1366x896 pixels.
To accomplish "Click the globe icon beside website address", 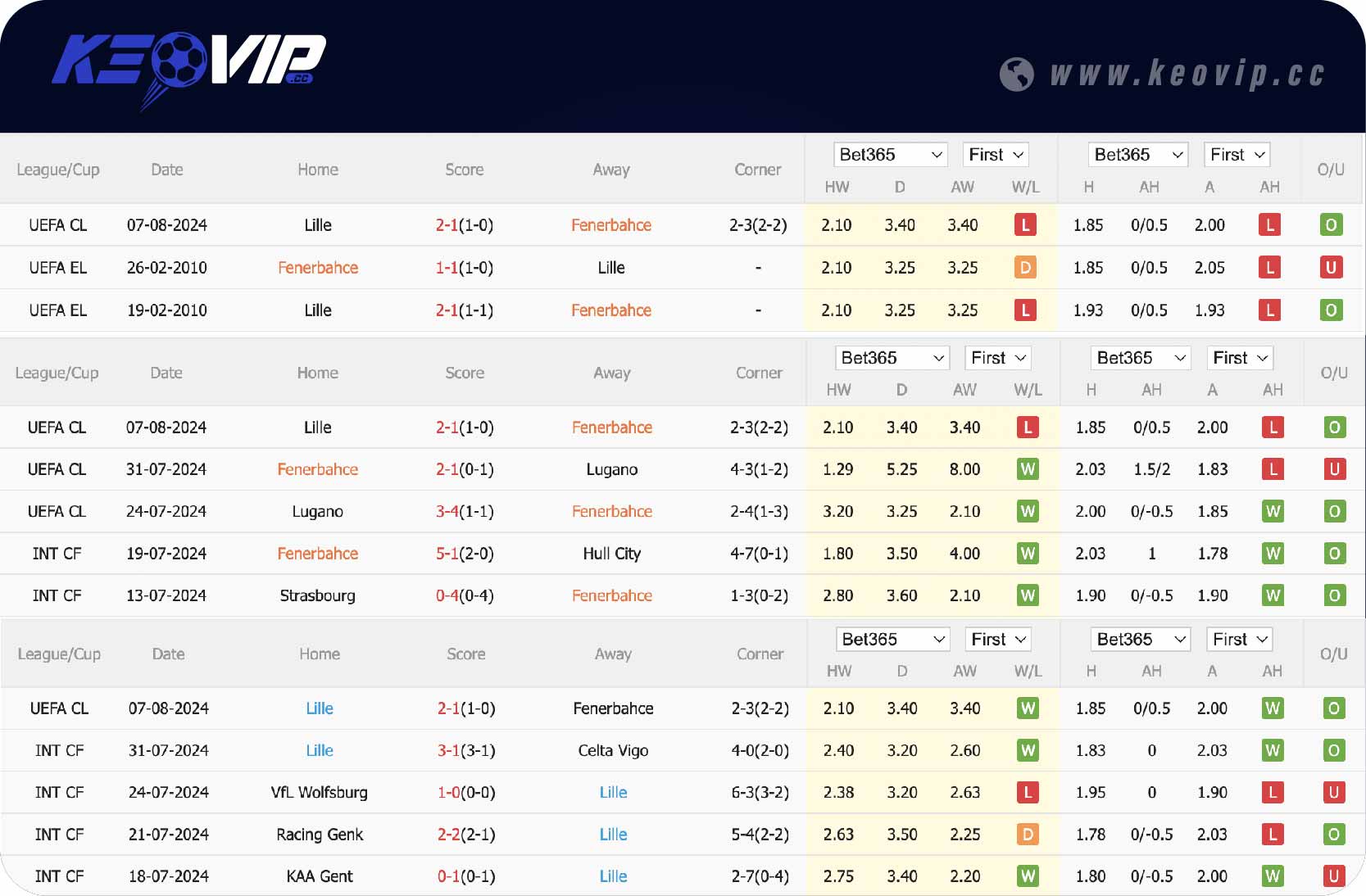I will coord(1016,75).
